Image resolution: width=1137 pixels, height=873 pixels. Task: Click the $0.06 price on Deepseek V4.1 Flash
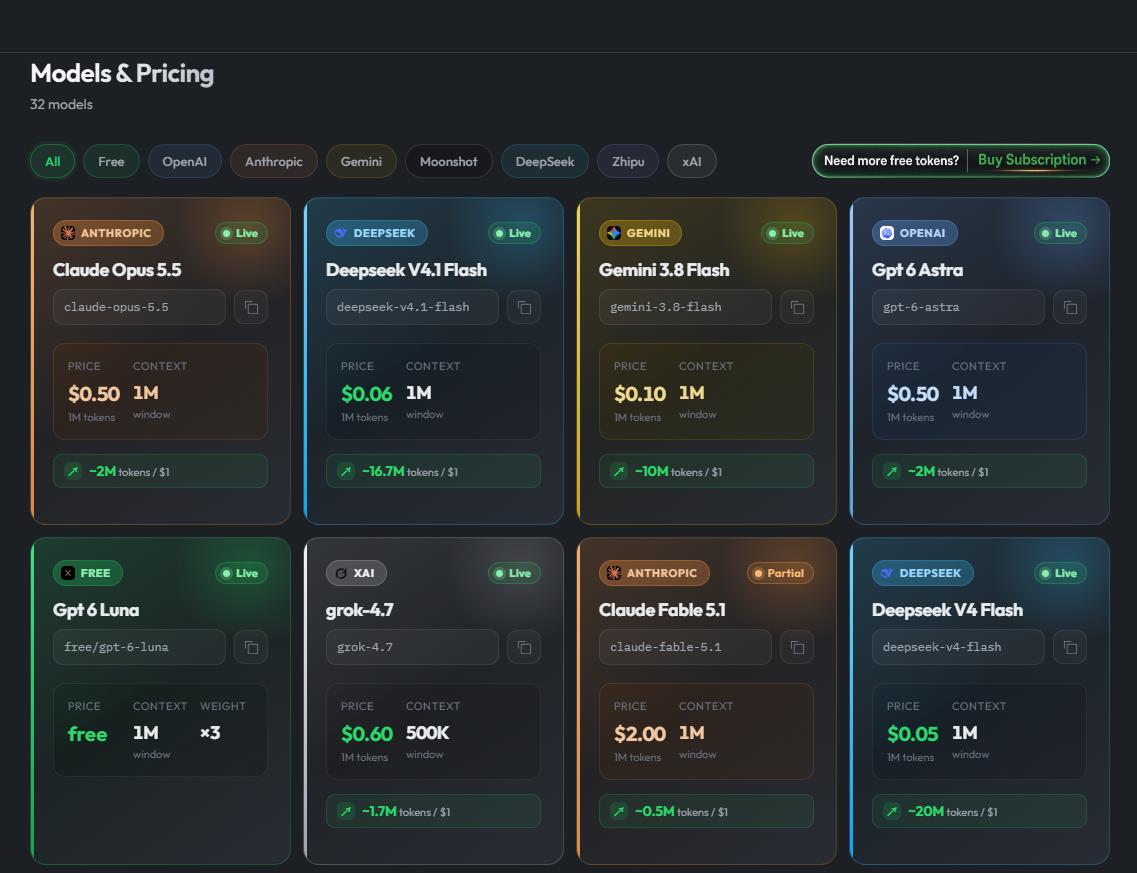point(366,394)
